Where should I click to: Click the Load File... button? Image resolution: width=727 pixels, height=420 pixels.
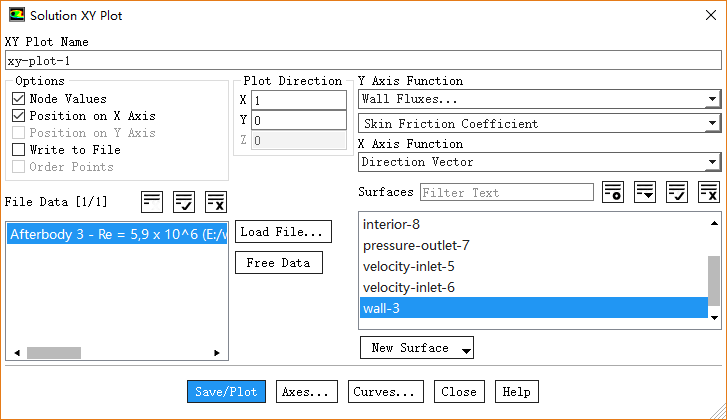tap(284, 232)
